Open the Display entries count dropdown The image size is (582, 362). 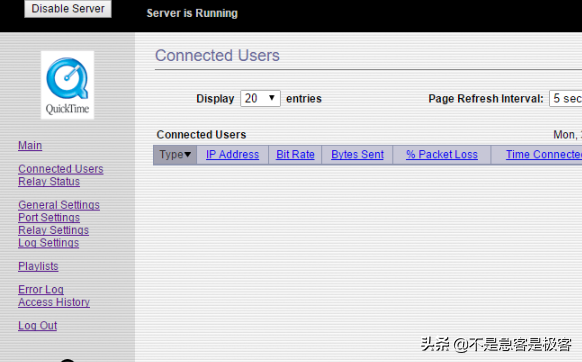point(260,98)
